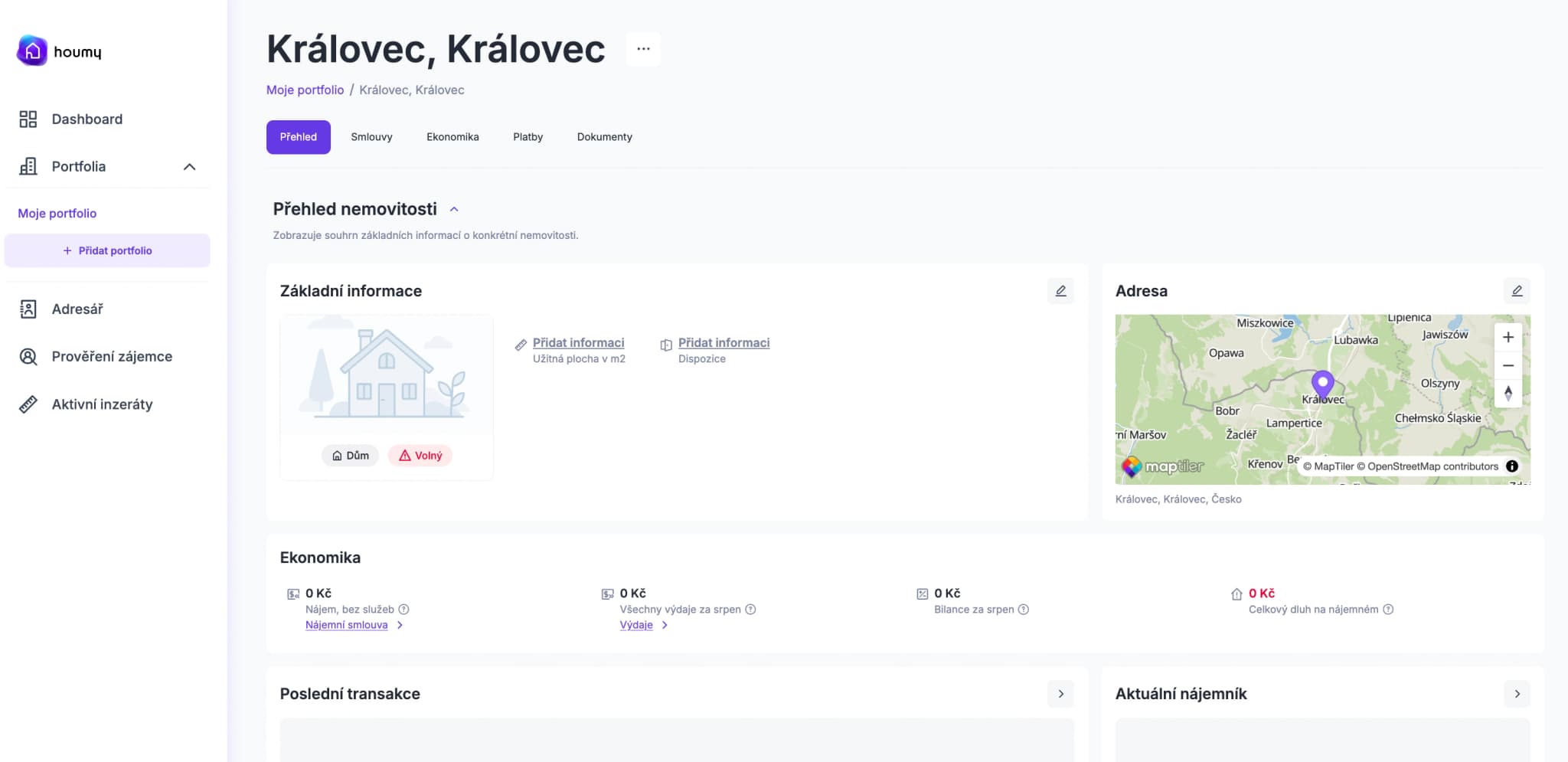Viewport: 1568px width, 762px height.
Task: Open the three-dot menu beside the title
Action: click(643, 49)
